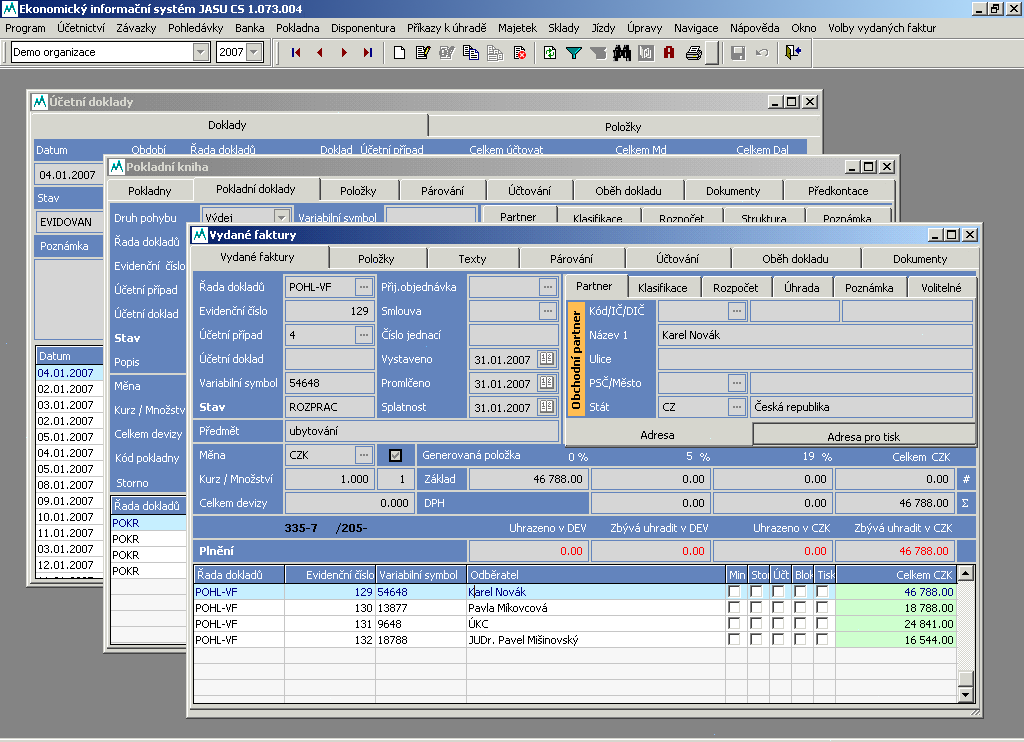
Task: Open search with the binoculars icon
Action: point(621,53)
